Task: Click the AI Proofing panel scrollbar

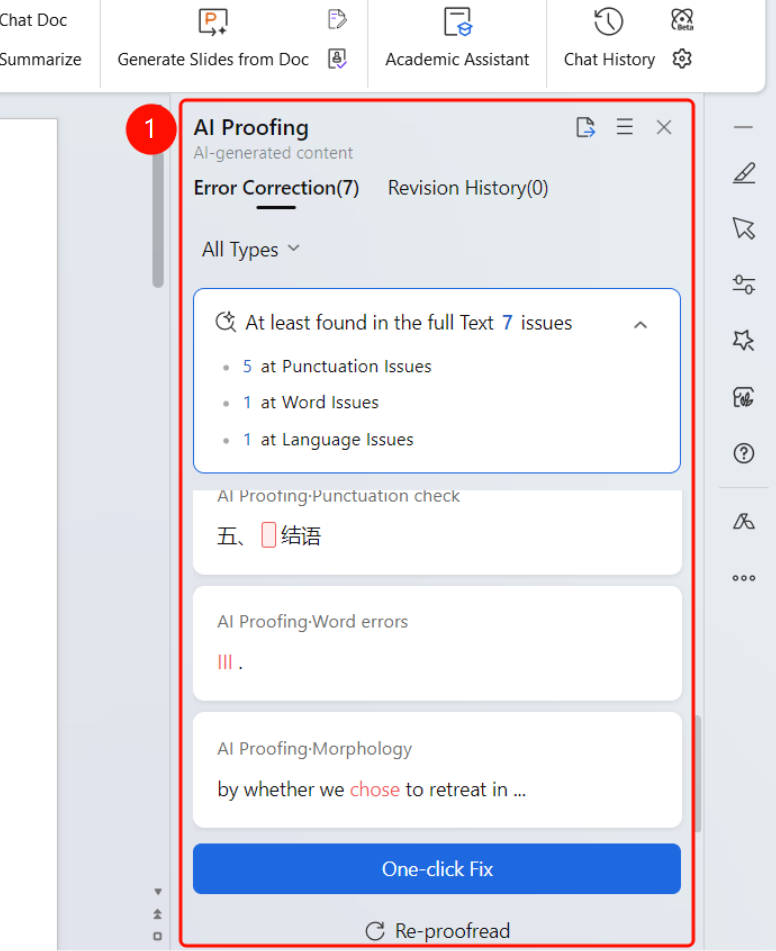Action: click(698, 774)
